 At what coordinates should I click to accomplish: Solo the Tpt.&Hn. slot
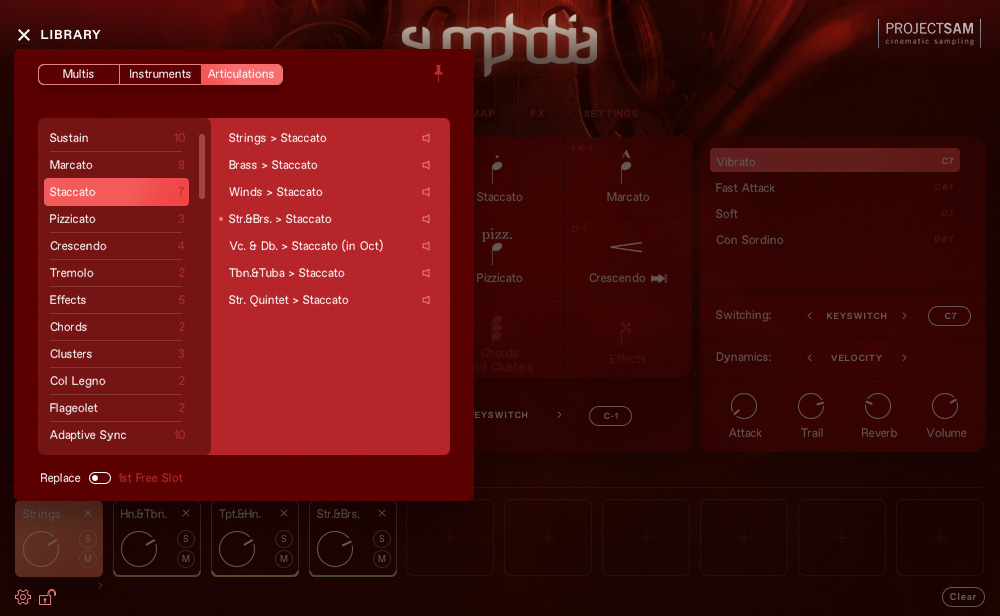[284, 539]
